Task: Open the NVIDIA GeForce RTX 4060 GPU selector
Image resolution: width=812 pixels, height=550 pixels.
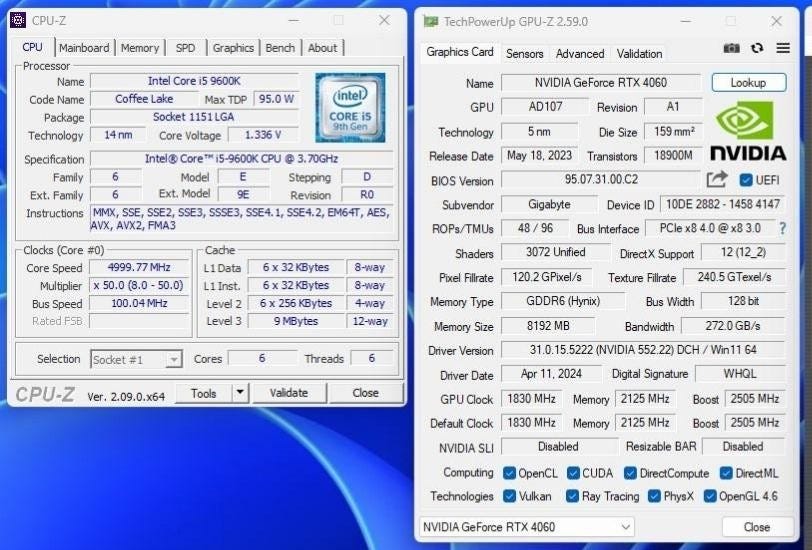Action: click(x=527, y=527)
